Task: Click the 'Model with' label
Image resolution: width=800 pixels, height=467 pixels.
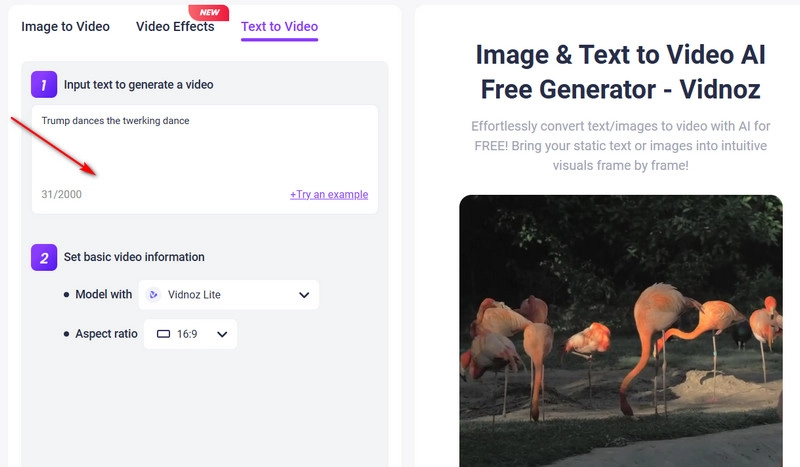Action: tap(104, 294)
